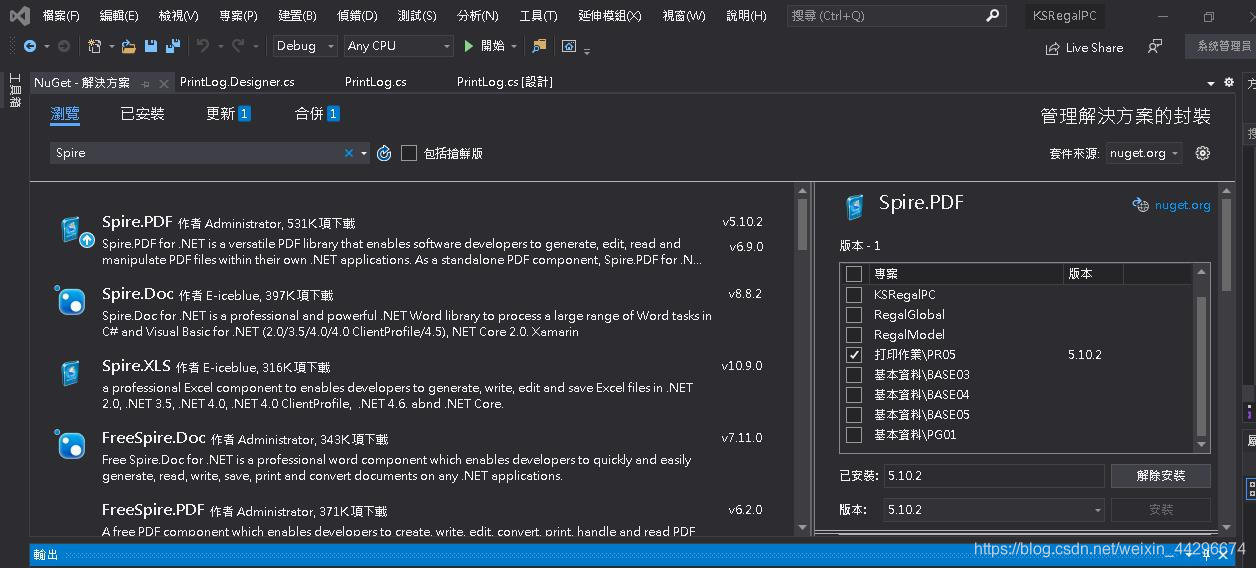Start debugging with the green play icon

point(469,46)
